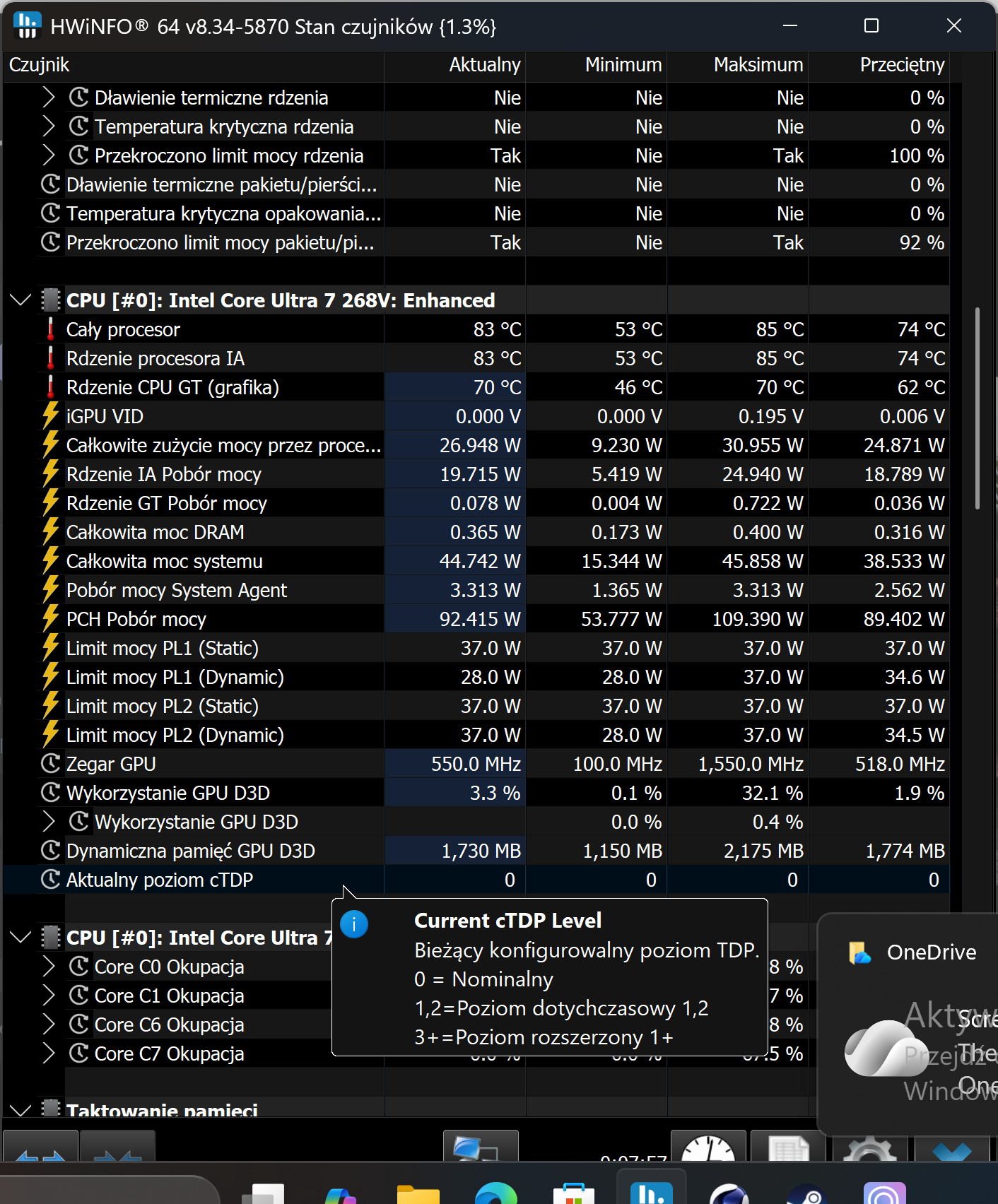
Task: Open Microsoft Edge from the taskbar
Action: [496, 1193]
